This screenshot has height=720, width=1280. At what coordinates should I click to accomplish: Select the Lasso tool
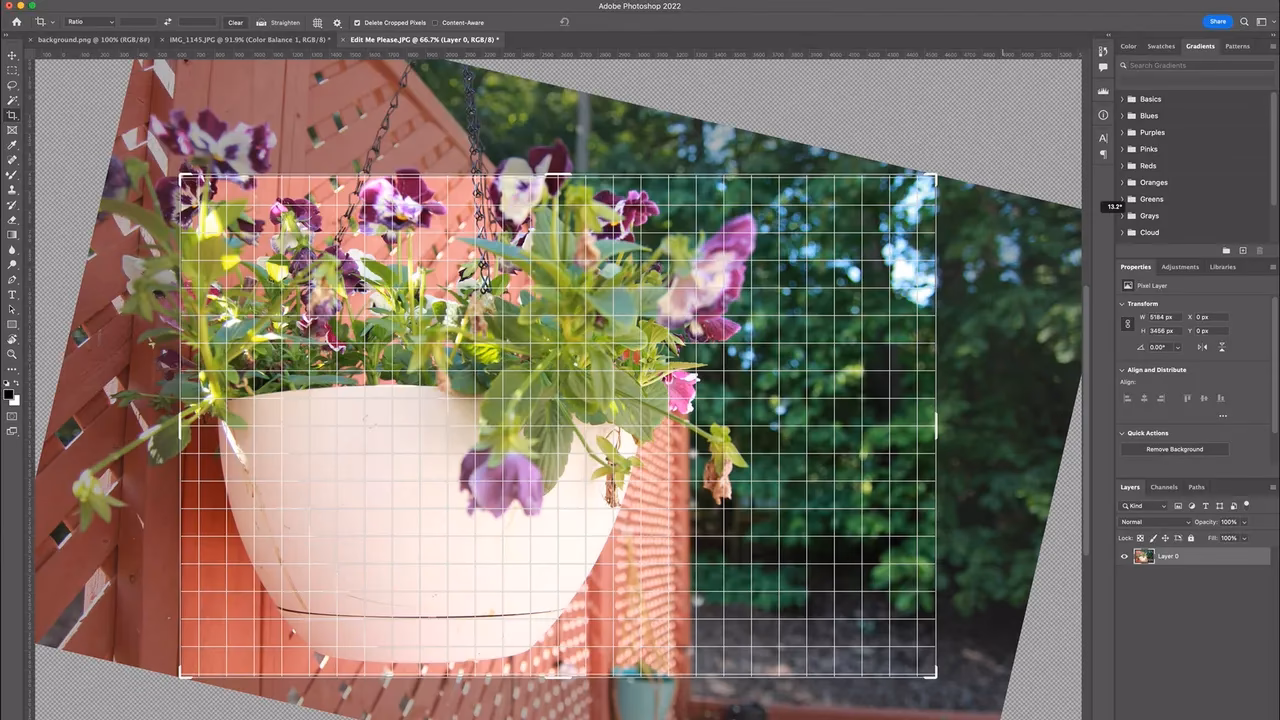12,86
